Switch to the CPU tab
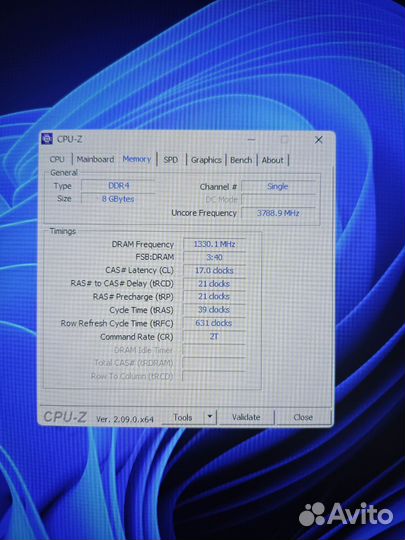 [x=57, y=159]
